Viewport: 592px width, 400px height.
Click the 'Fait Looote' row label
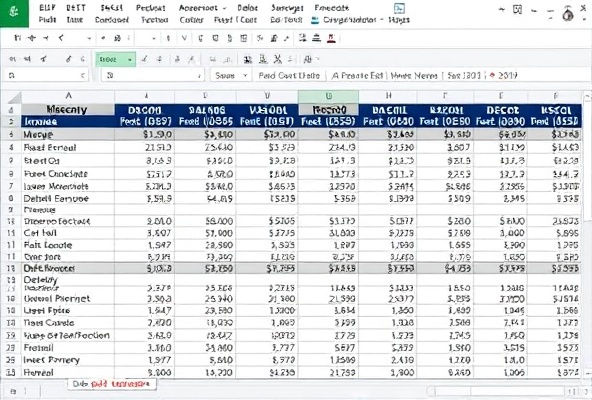point(48,245)
